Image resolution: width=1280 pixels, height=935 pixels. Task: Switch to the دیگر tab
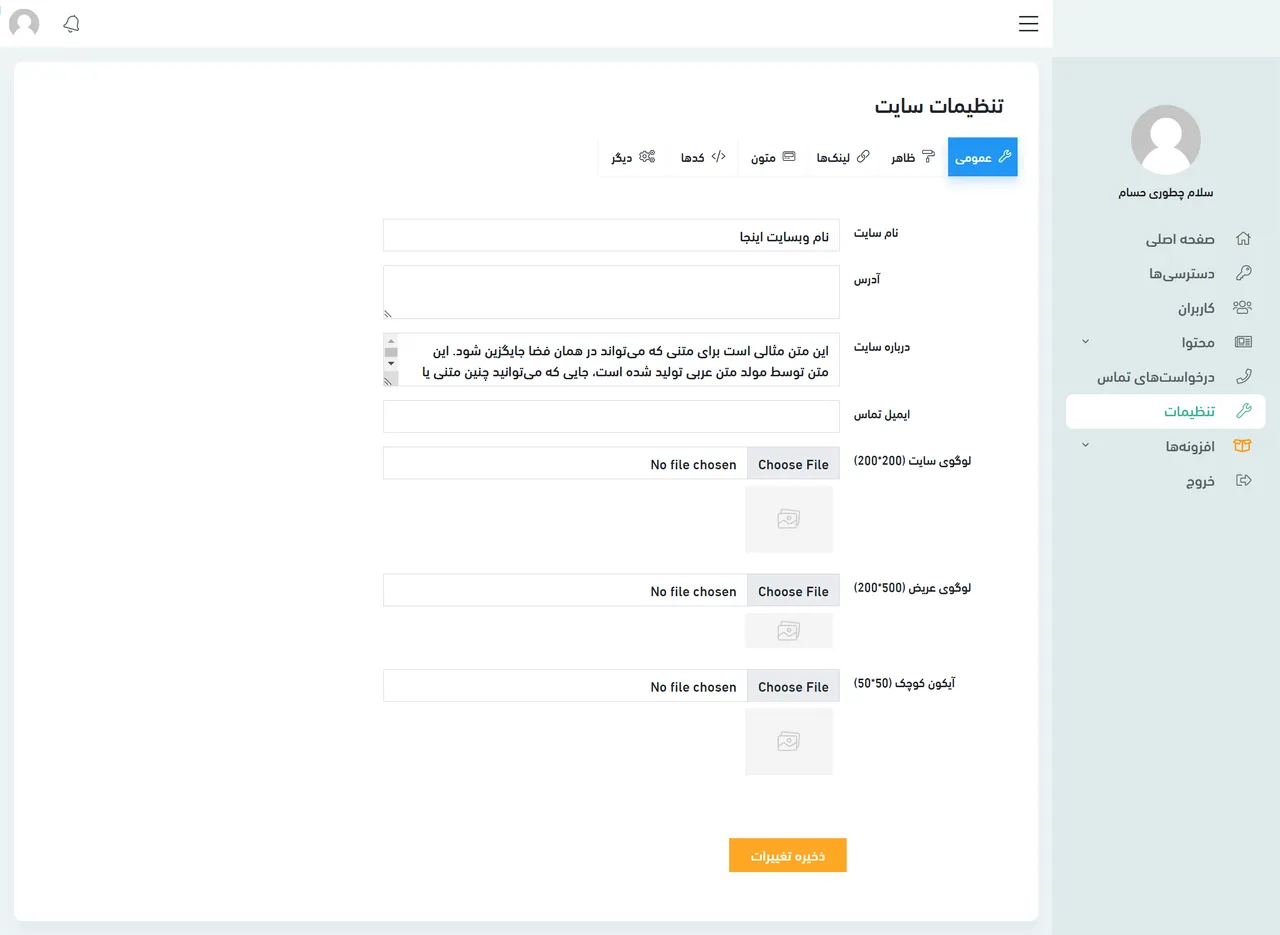coord(633,157)
